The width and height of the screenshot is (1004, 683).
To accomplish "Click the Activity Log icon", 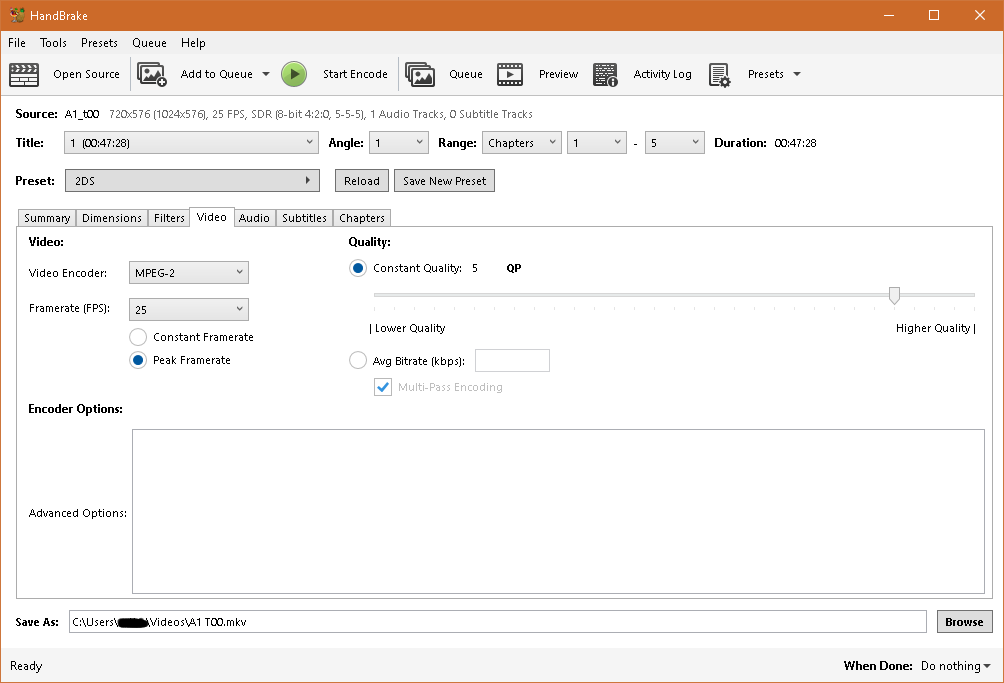I will pyautogui.click(x=605, y=74).
